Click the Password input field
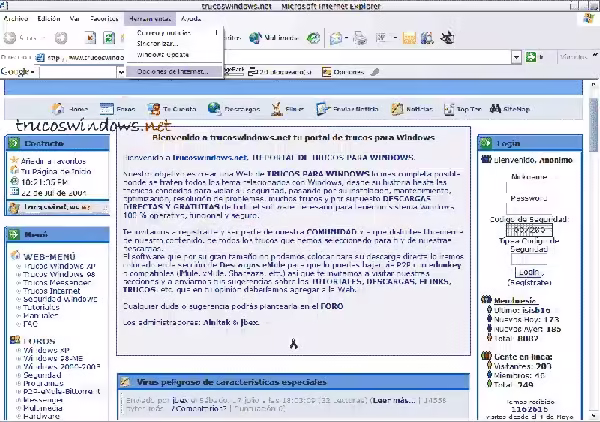This screenshot has width=600, height=422. [x=529, y=209]
